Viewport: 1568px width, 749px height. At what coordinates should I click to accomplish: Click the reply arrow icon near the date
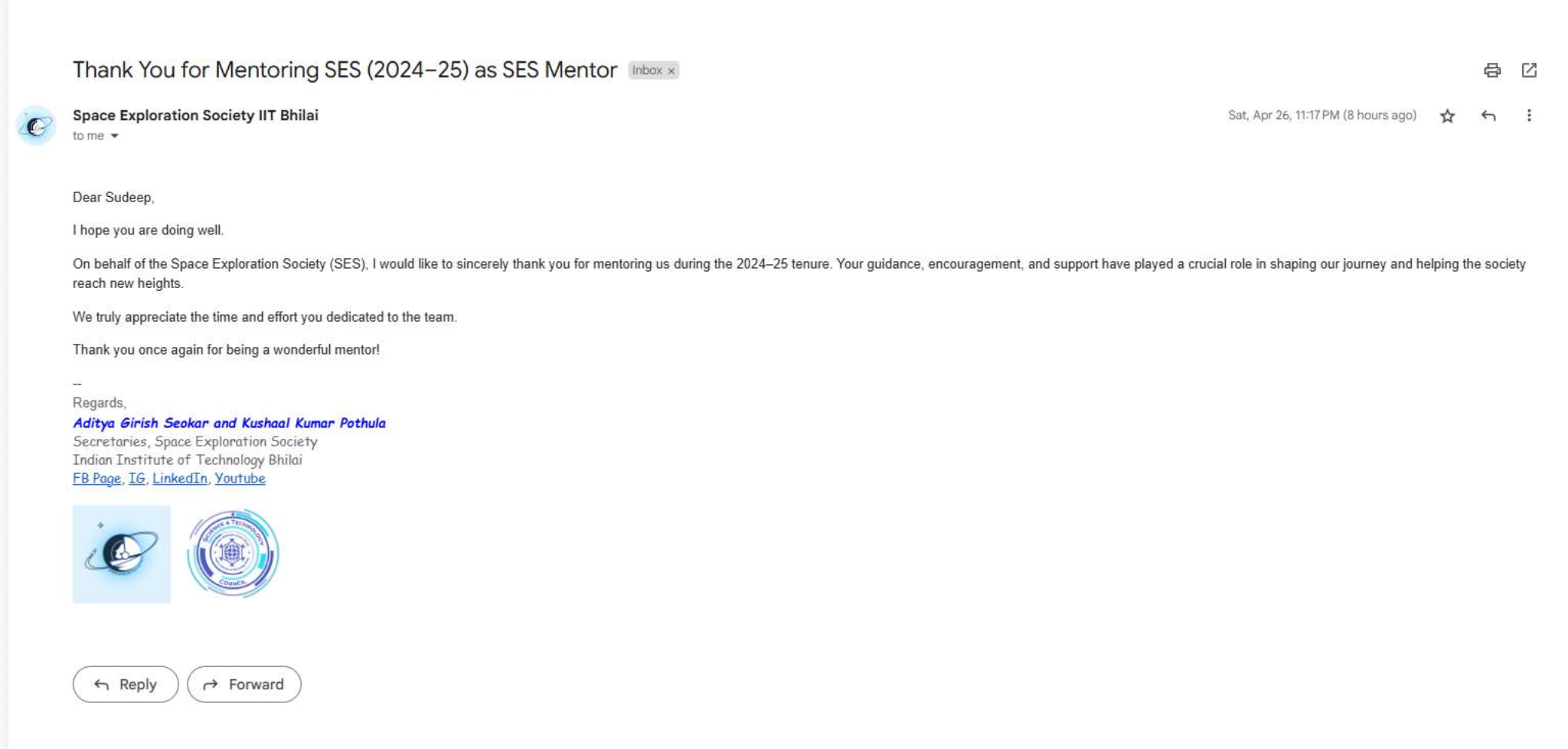[x=1488, y=116]
